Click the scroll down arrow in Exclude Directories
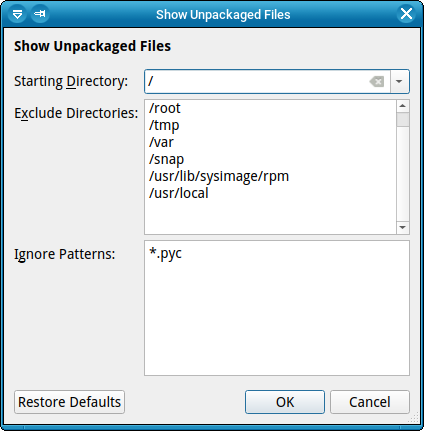 tap(403, 227)
